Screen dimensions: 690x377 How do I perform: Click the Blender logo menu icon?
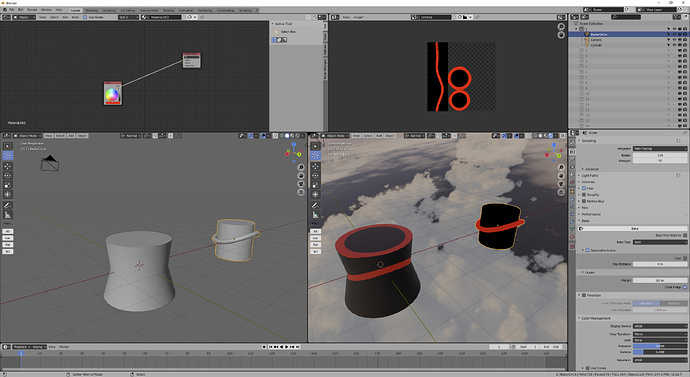5,10
